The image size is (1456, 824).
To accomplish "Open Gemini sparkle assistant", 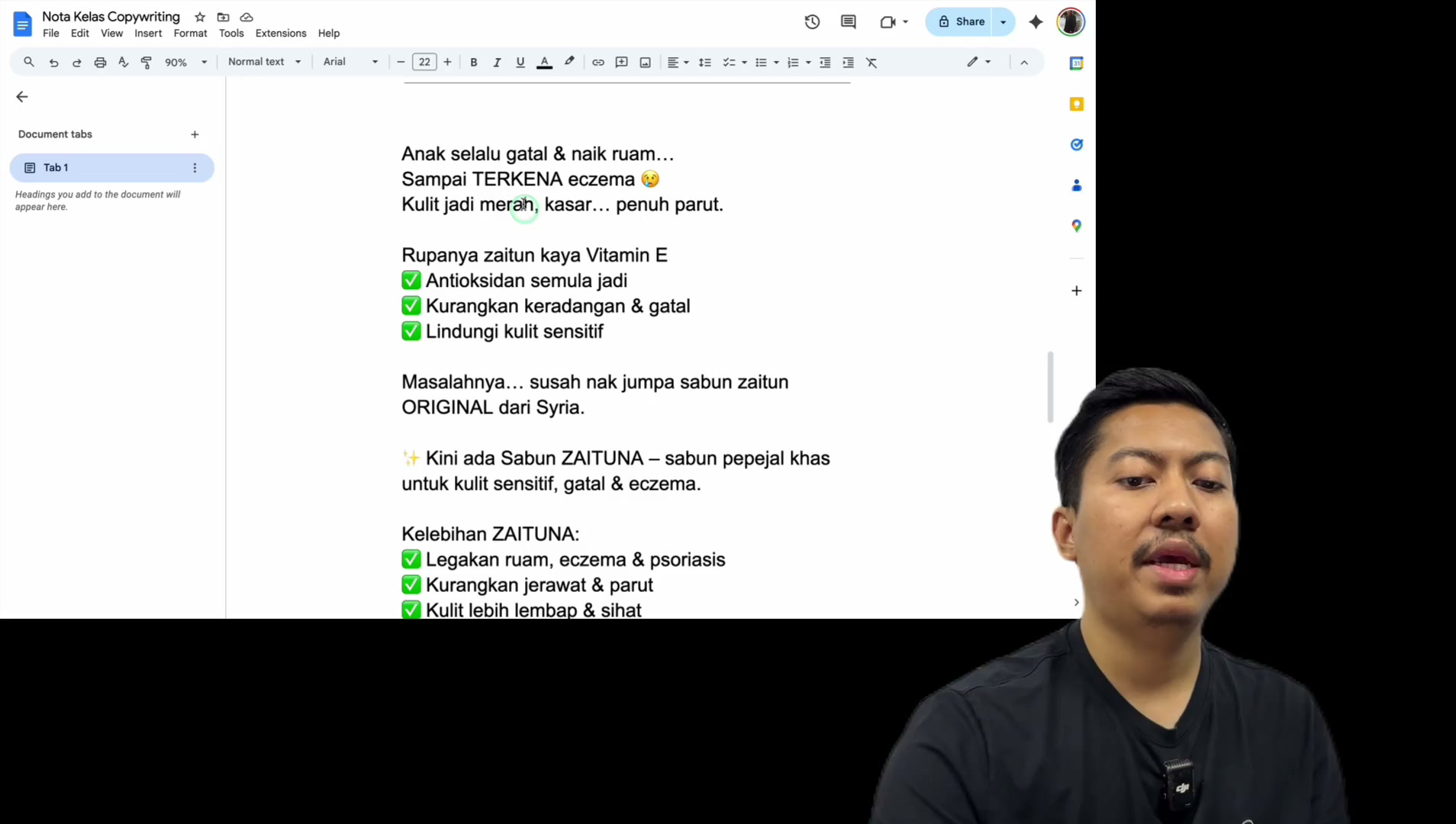I will [1036, 22].
